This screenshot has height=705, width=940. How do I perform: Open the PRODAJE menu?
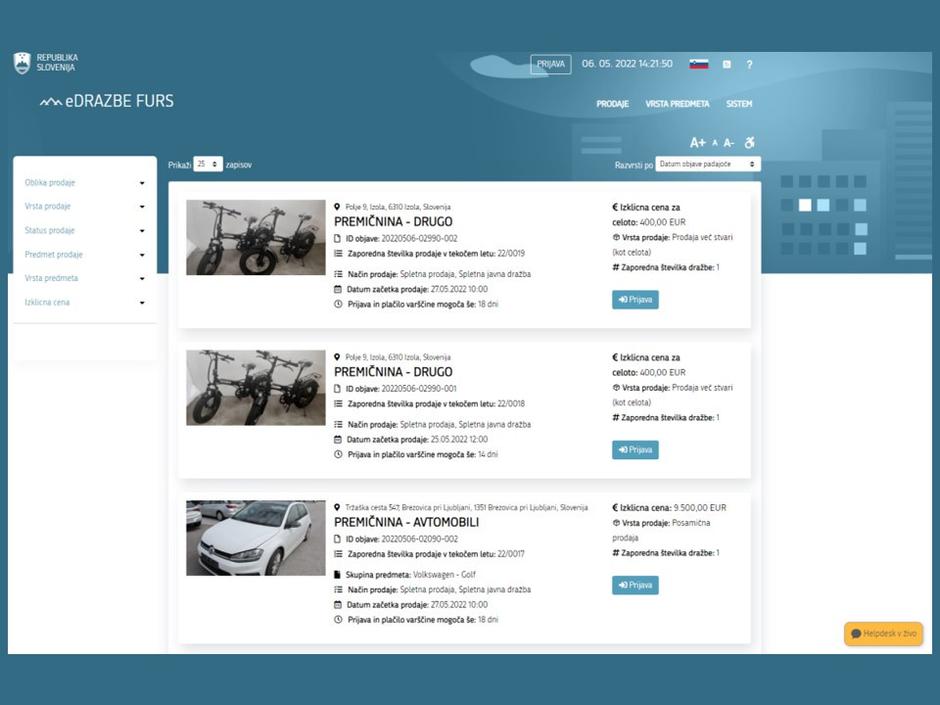click(612, 104)
